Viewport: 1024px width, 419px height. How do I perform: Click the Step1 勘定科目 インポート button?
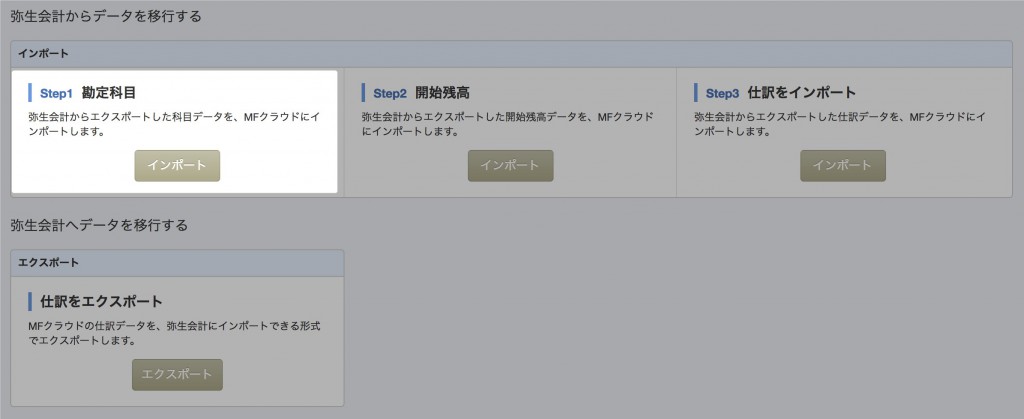177,166
